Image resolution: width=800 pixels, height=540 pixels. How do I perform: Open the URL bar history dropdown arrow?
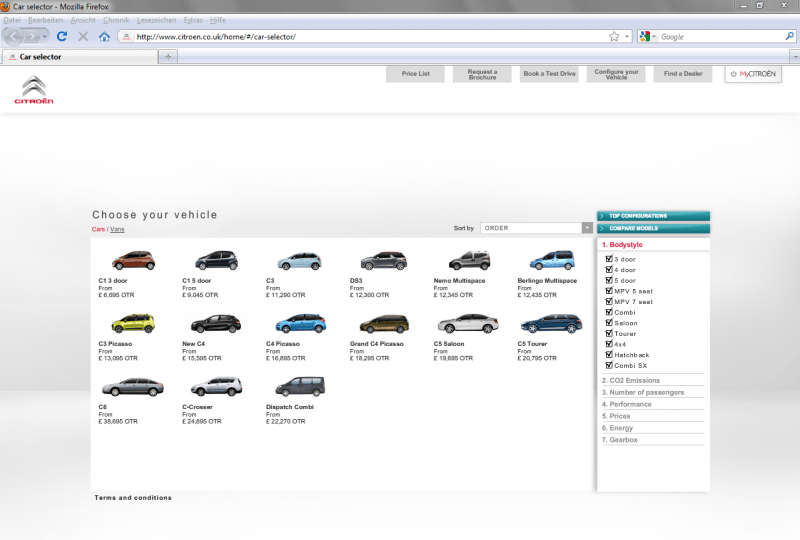tap(627, 37)
